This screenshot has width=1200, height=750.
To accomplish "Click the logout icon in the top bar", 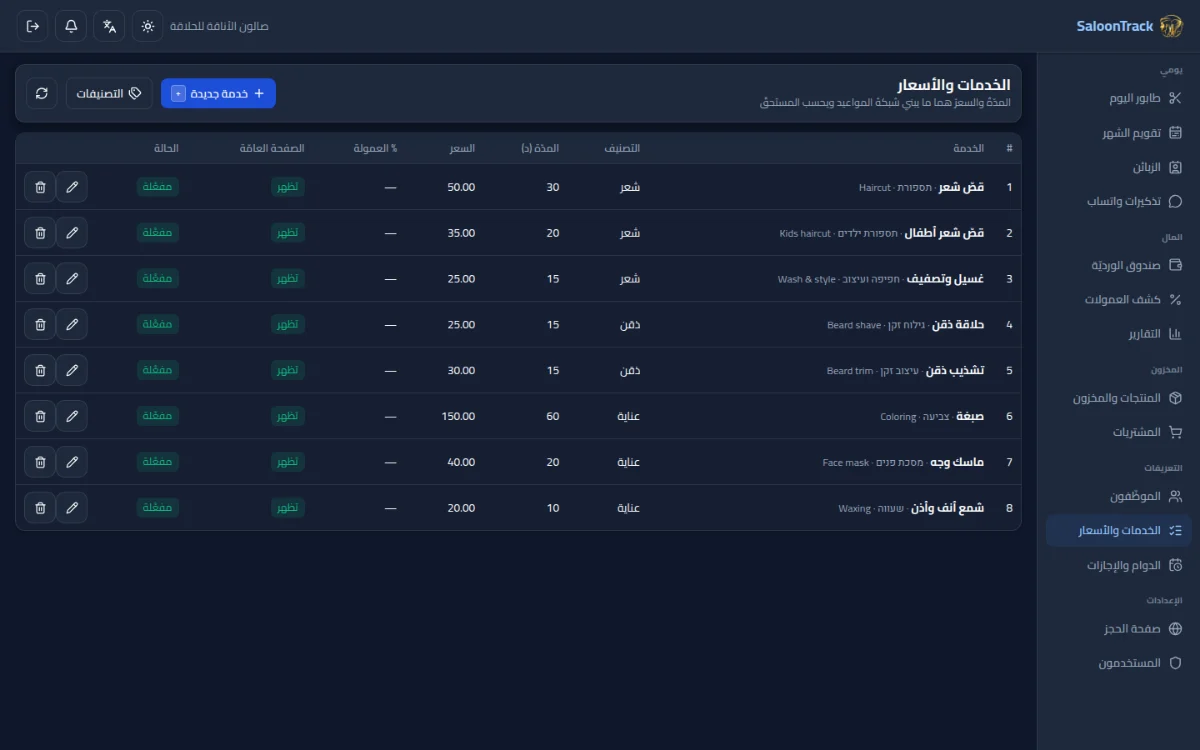I will (32, 26).
